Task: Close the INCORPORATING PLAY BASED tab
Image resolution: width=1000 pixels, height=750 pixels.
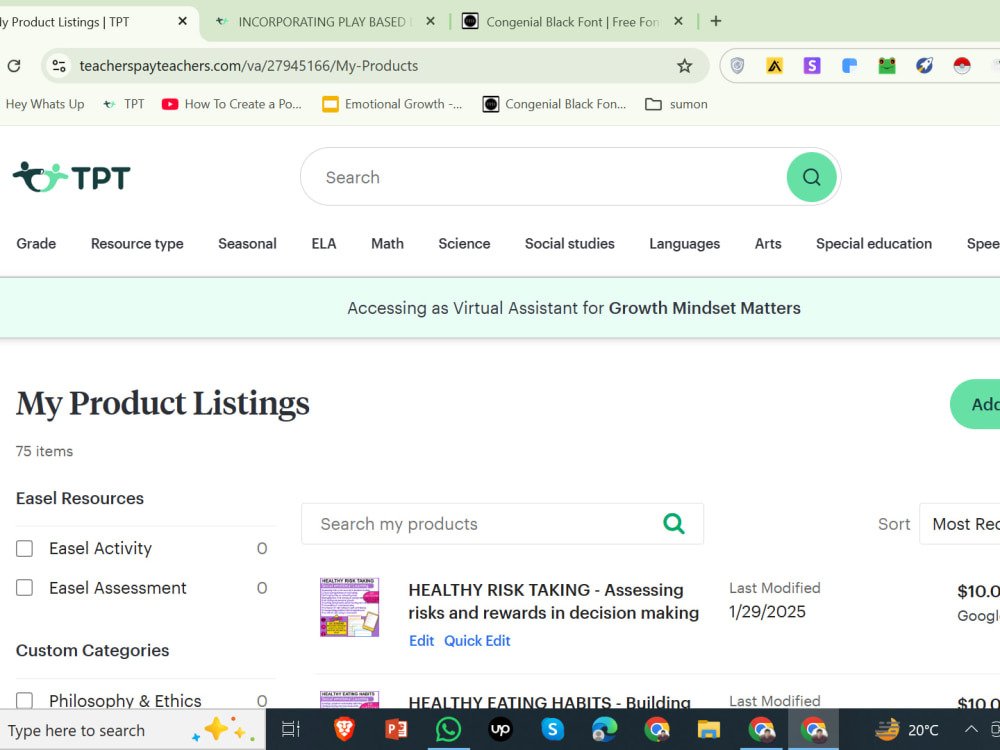Action: coord(430,21)
